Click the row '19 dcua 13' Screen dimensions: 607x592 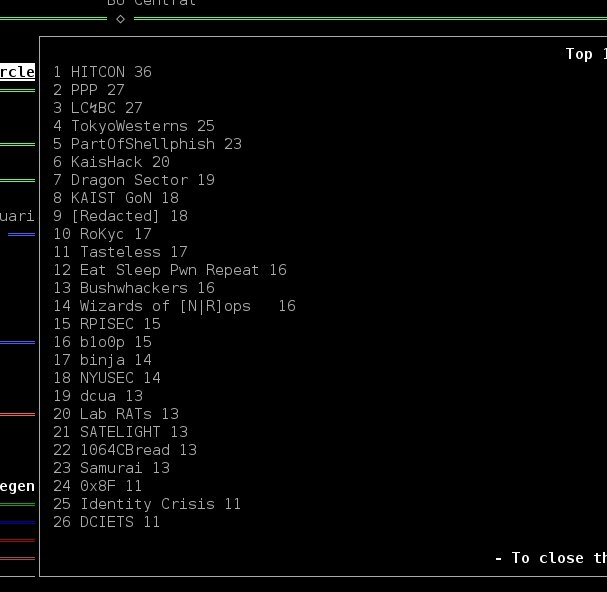98,396
